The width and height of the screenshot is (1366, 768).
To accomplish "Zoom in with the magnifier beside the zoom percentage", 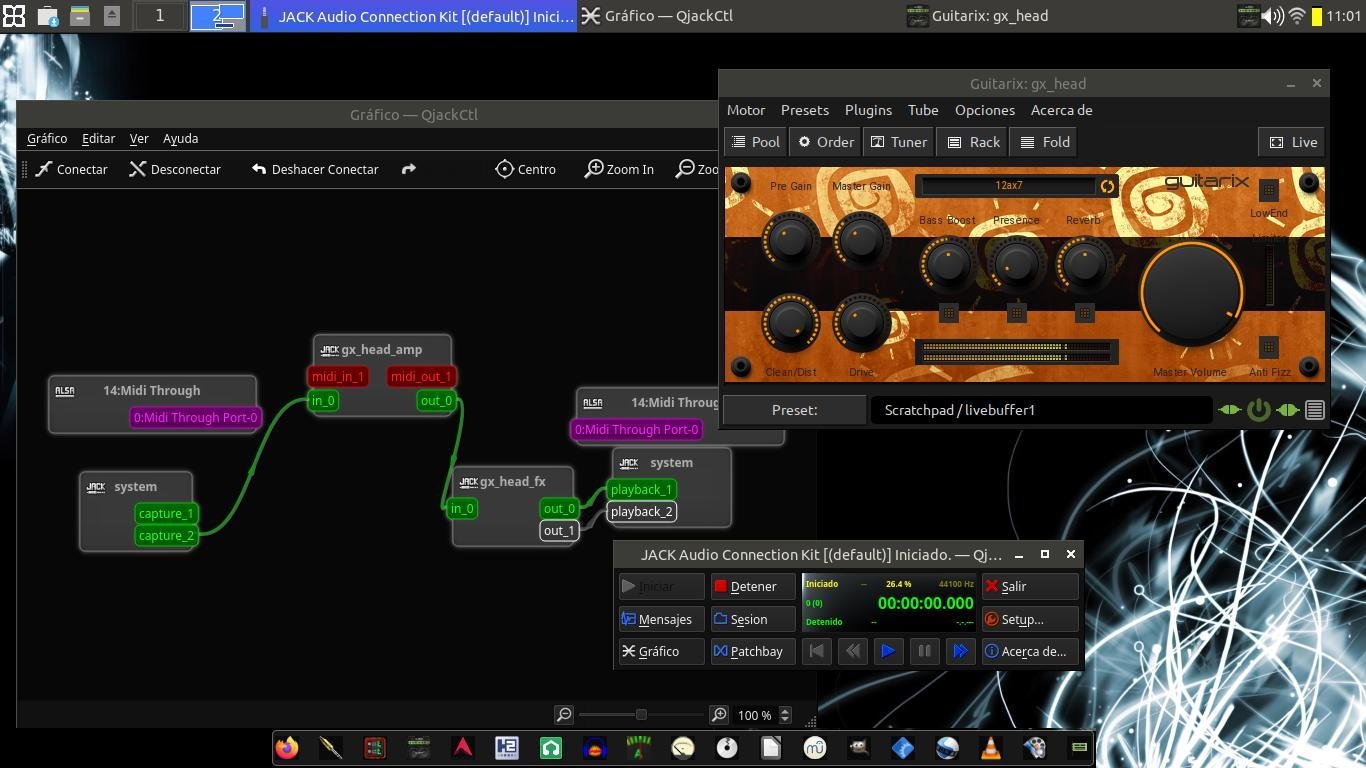I will (x=719, y=714).
